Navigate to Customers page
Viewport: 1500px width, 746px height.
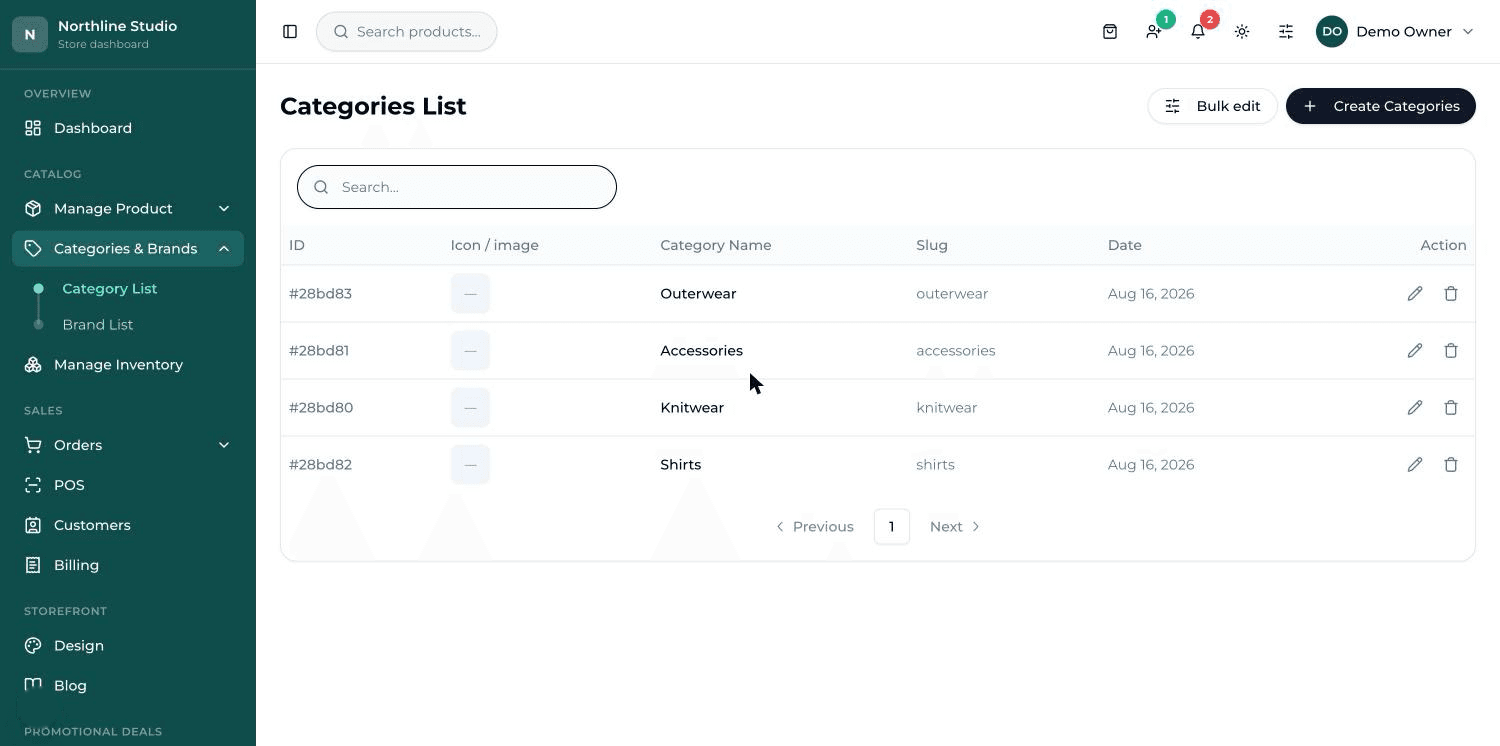128,525
